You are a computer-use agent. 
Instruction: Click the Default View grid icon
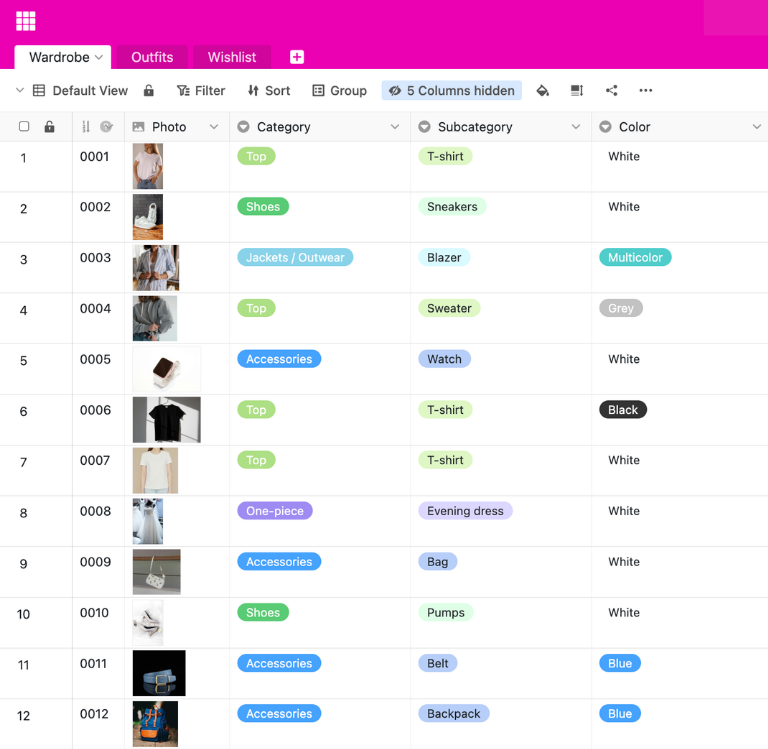[39, 91]
